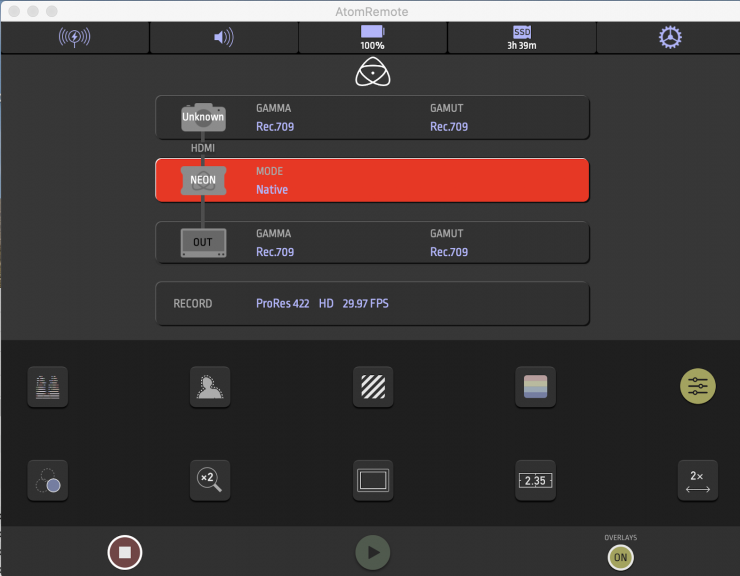Enable the 2.35 cinema aspect guide
This screenshot has height=576, width=740.
click(x=535, y=480)
